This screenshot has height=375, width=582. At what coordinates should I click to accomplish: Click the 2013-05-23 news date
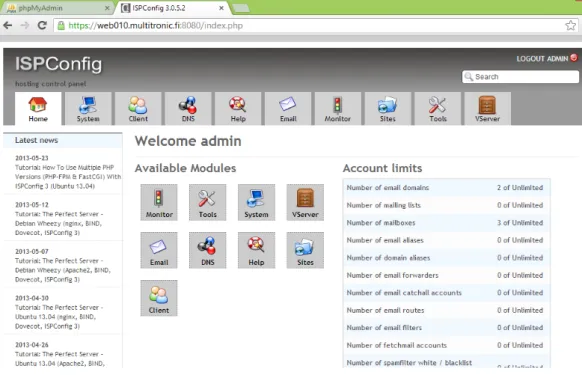(x=32, y=158)
